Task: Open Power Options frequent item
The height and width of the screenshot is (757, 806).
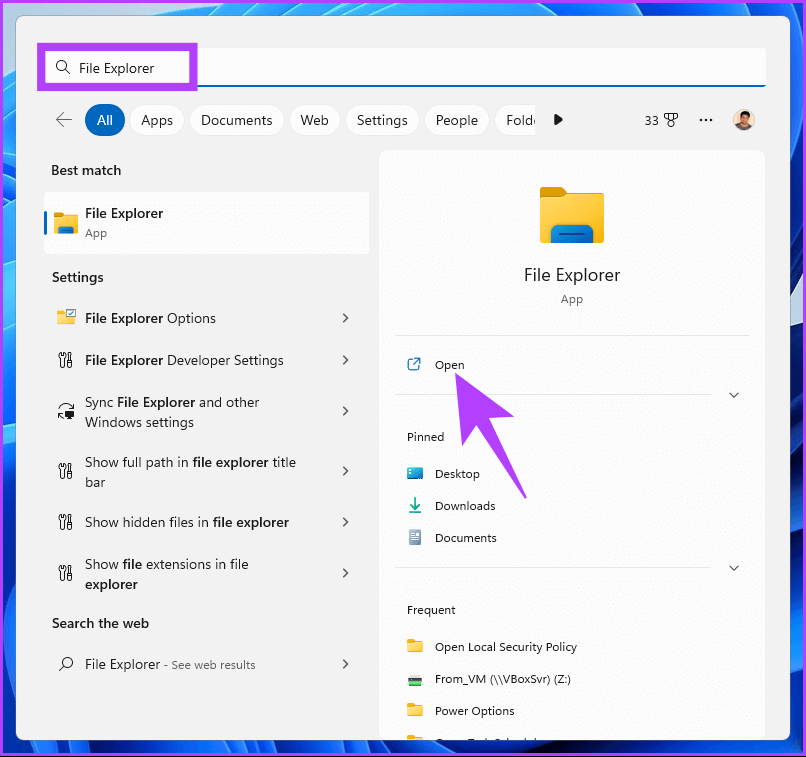Action: [x=474, y=711]
